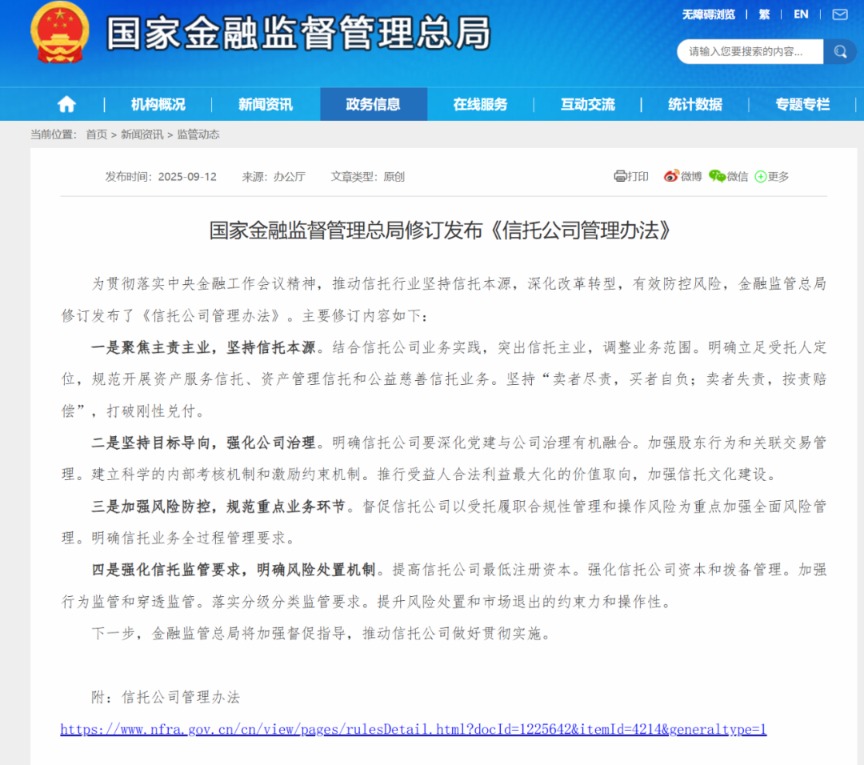Select the 政务信息 menu tab
Screen dimensions: 864x765
tap(374, 104)
